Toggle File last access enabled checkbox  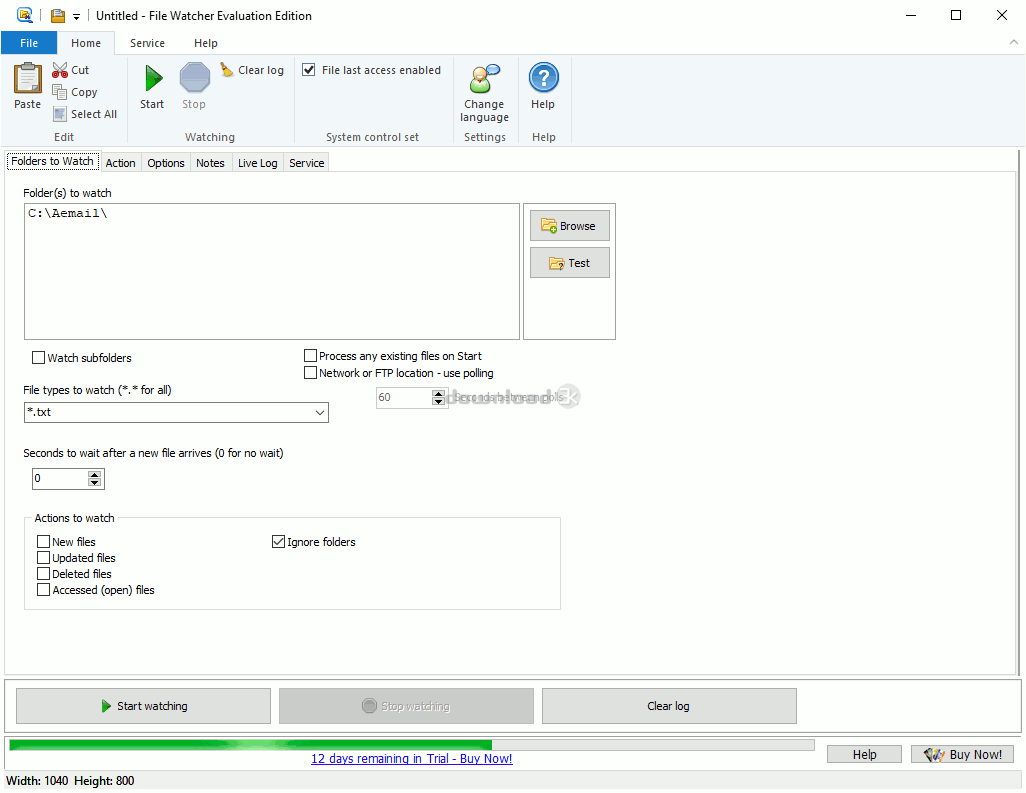(x=309, y=69)
